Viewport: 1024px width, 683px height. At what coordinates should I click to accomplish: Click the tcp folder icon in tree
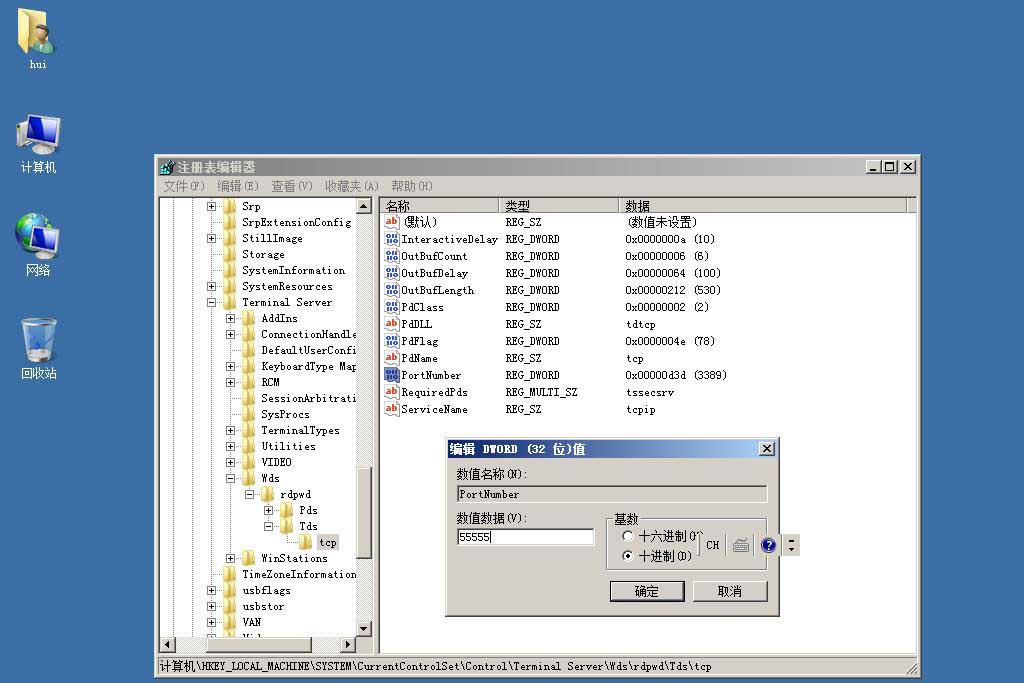[x=305, y=542]
